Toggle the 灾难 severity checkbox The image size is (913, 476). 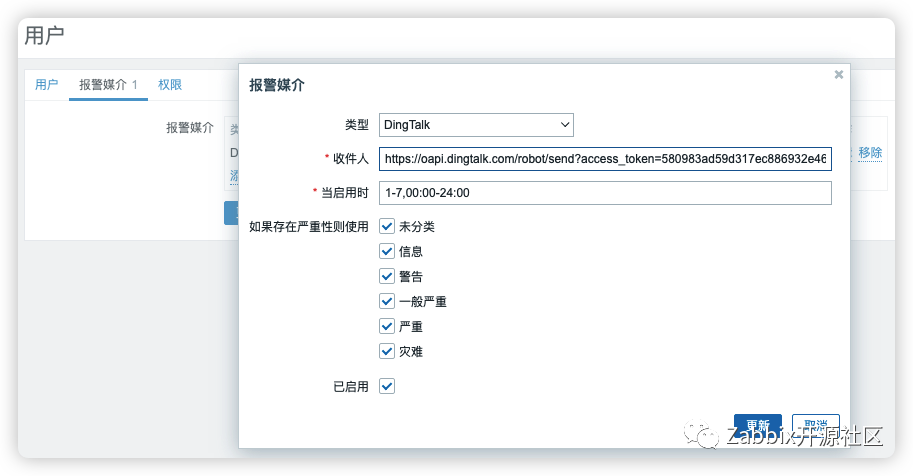387,351
